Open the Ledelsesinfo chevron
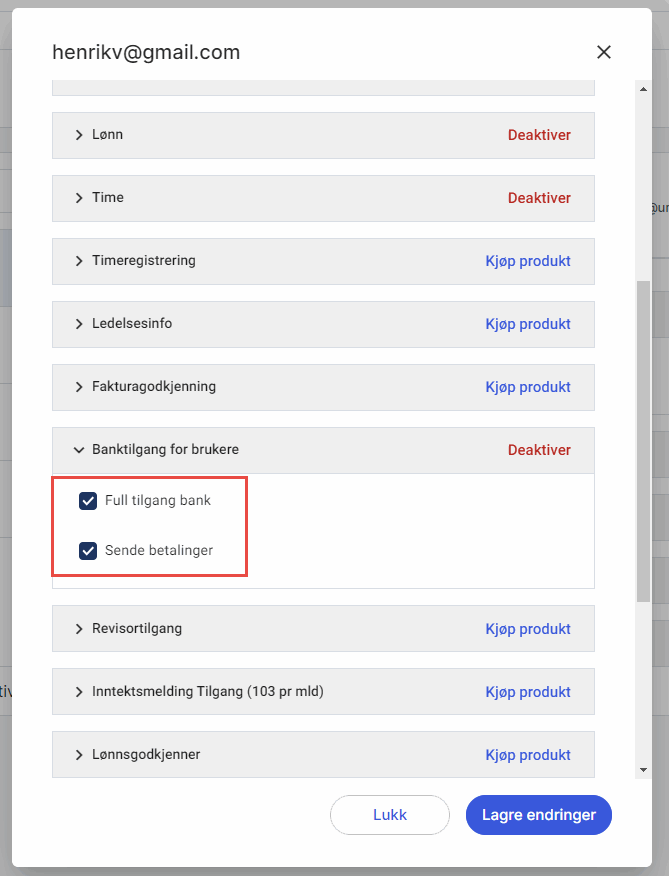The width and height of the screenshot is (669, 876). (79, 324)
